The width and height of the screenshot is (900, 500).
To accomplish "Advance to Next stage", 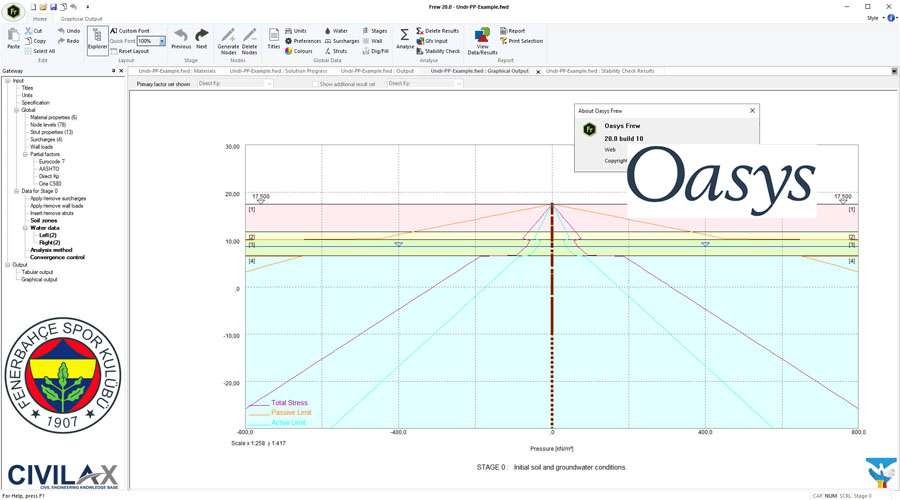I will tap(201, 39).
